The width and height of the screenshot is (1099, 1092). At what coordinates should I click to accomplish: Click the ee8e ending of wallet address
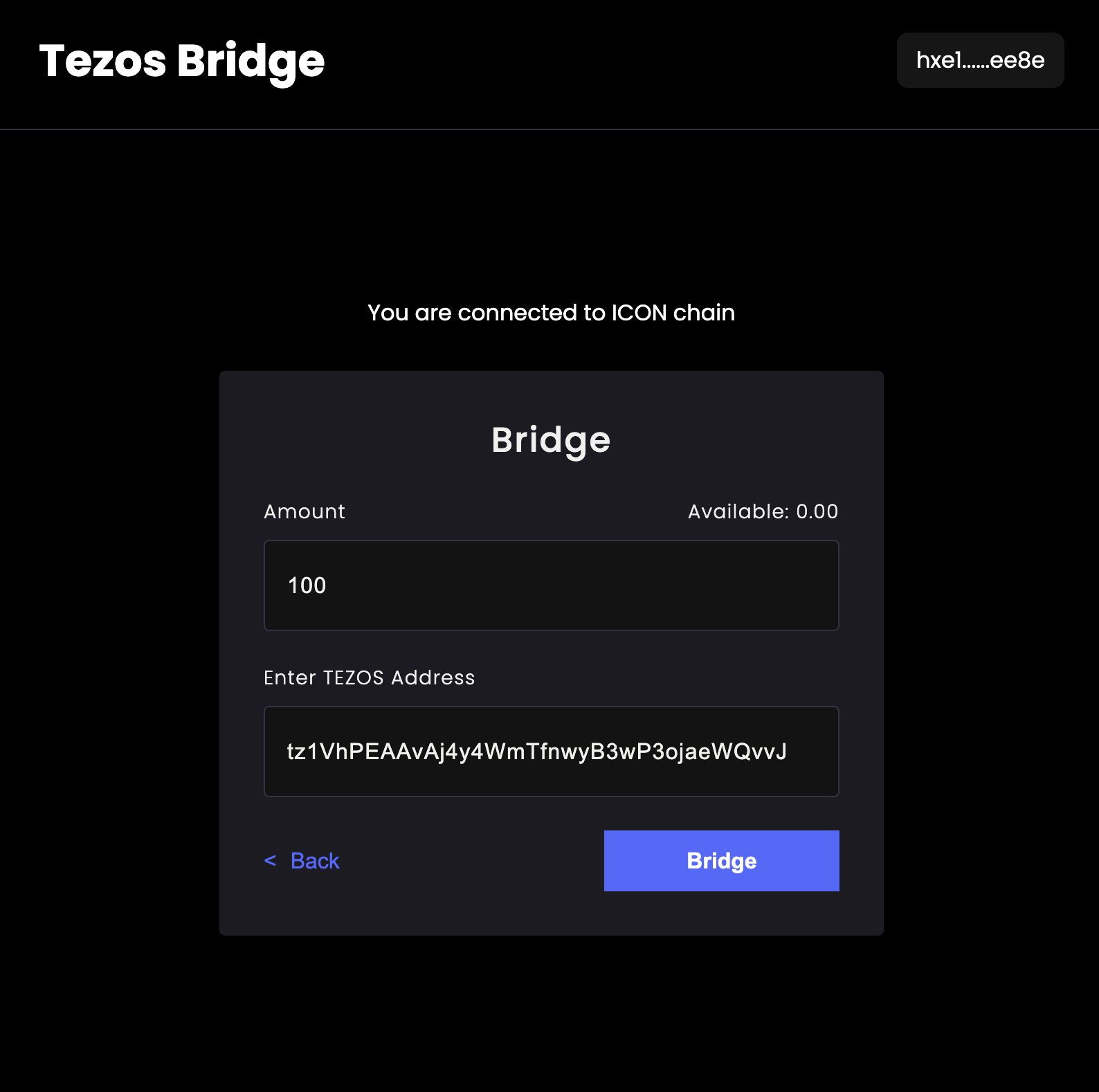(1017, 60)
